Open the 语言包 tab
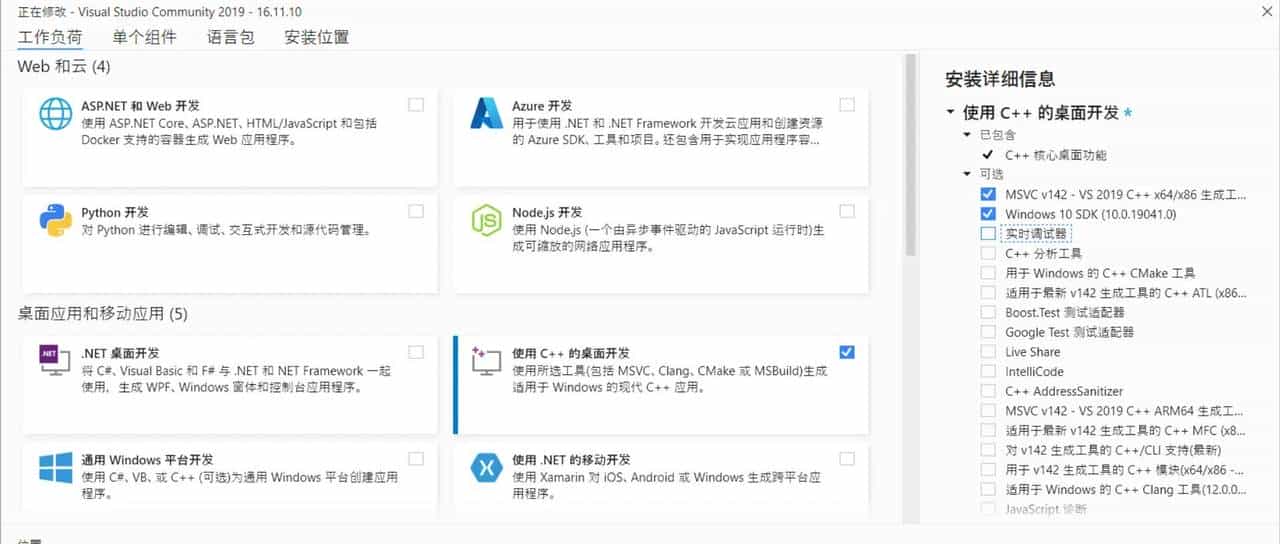The height and width of the screenshot is (544, 1280). (231, 37)
